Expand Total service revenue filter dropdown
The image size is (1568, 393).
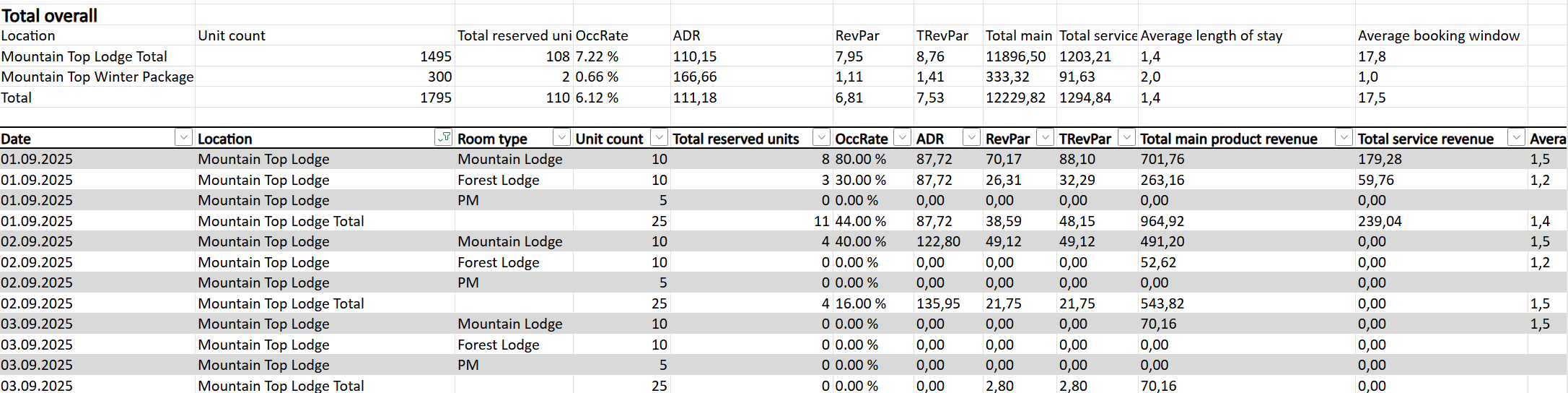pyautogui.click(x=1516, y=137)
